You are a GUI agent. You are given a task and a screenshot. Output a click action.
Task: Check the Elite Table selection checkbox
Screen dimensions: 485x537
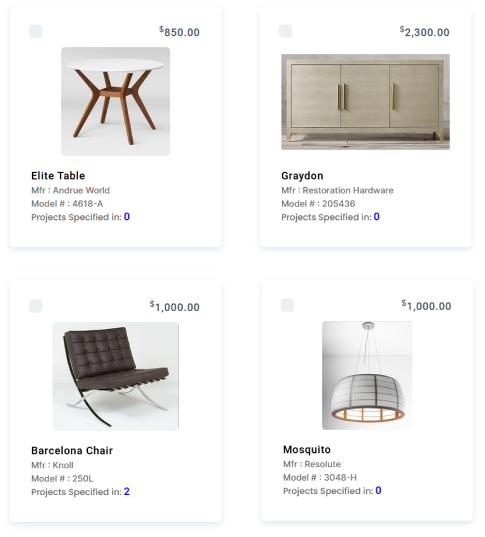pyautogui.click(x=36, y=31)
